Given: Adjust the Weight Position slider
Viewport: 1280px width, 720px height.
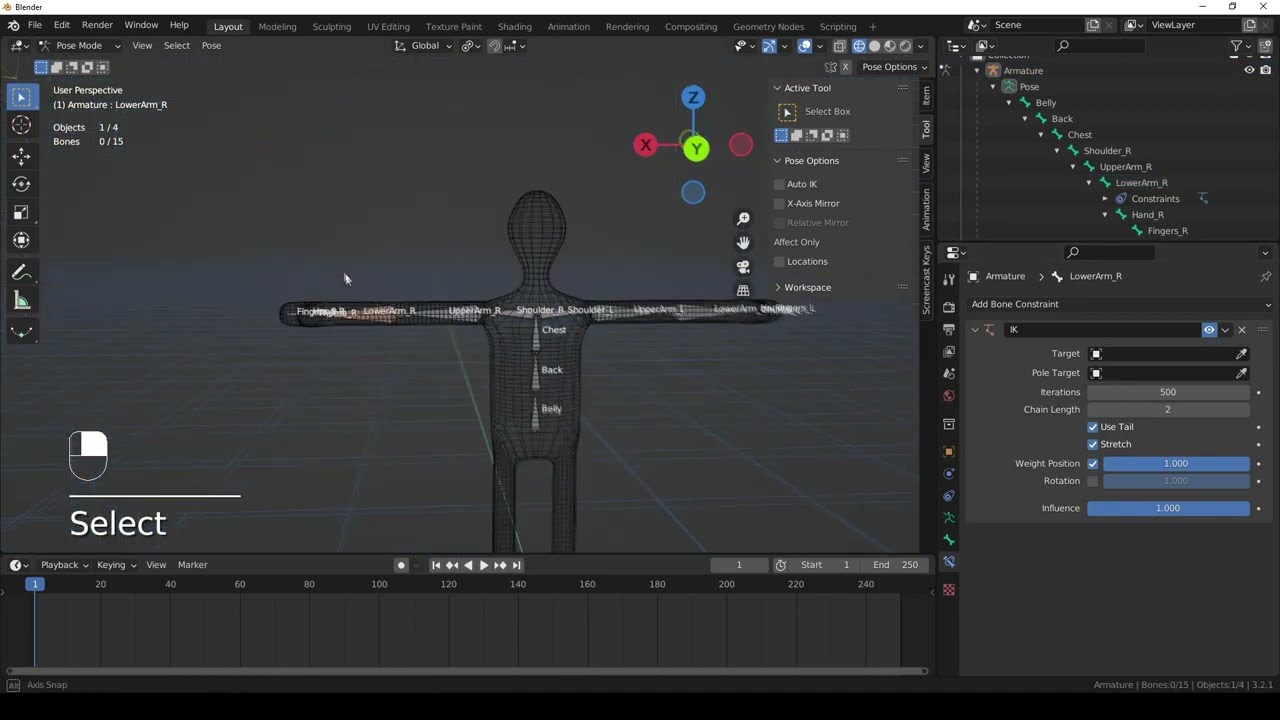Looking at the screenshot, I should (x=1176, y=464).
